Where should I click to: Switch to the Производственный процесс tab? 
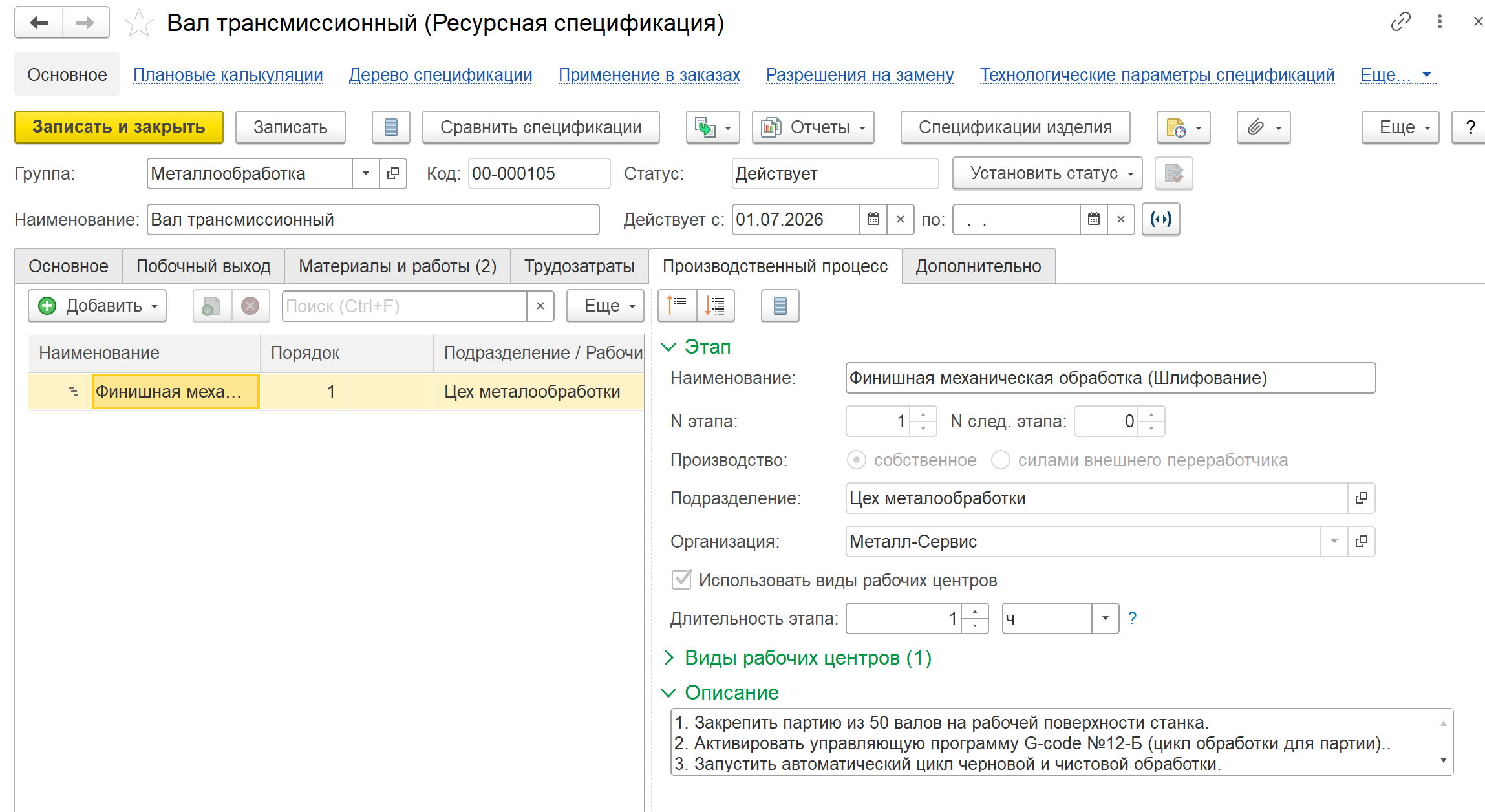click(775, 266)
